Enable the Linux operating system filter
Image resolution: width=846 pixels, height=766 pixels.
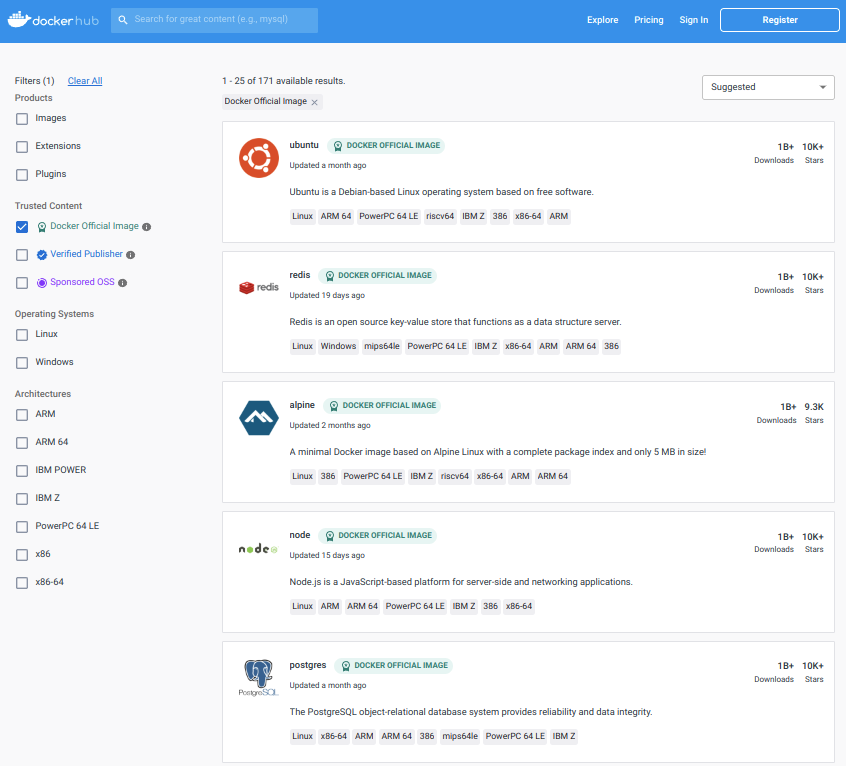[22, 335]
